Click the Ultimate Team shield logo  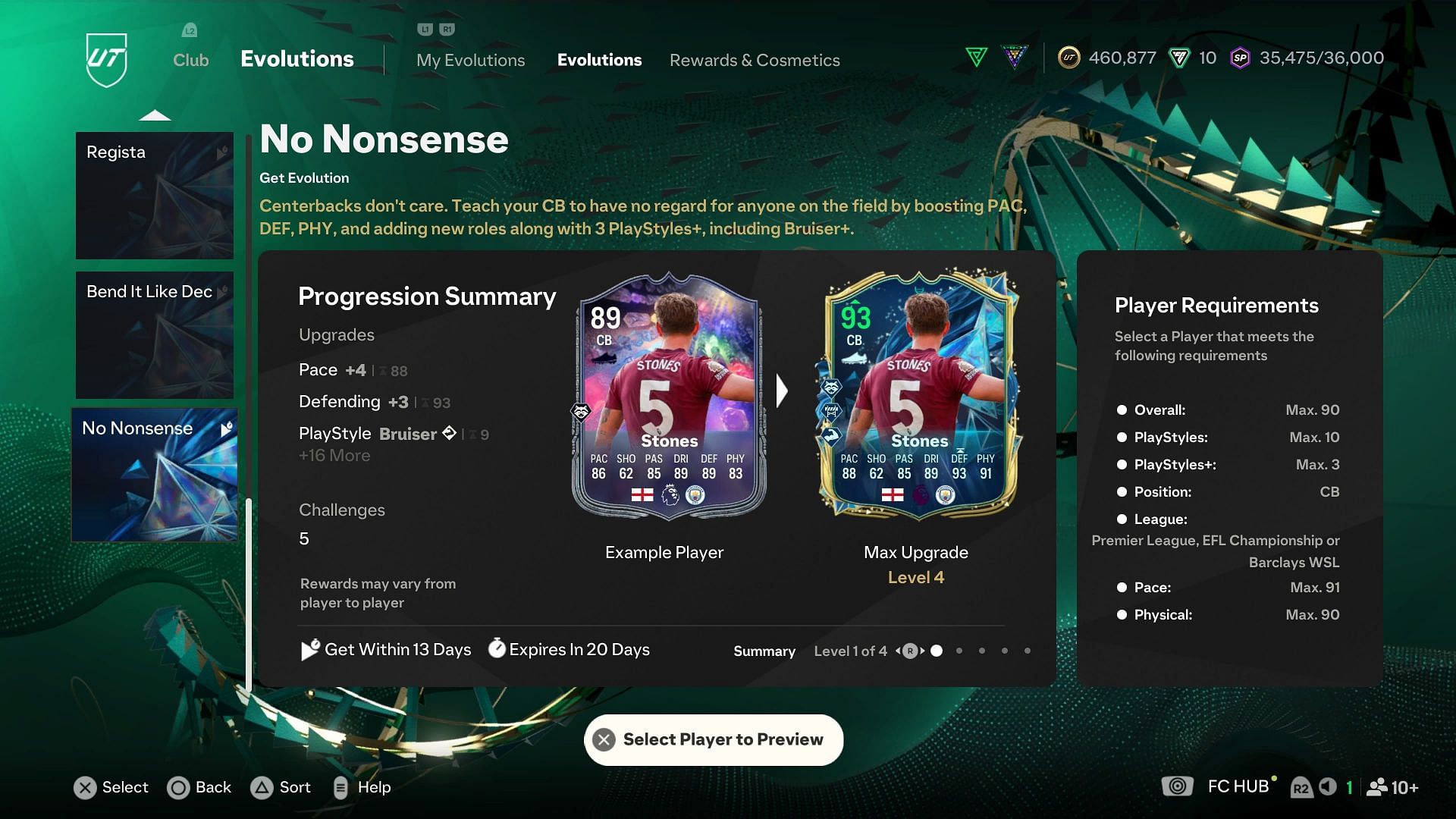106,59
